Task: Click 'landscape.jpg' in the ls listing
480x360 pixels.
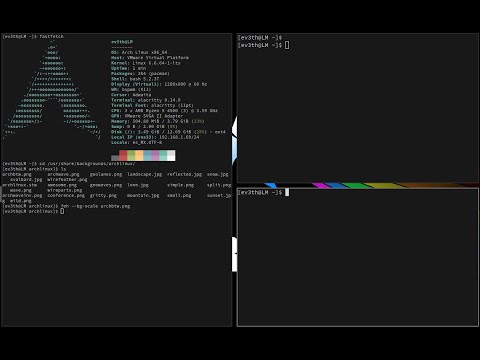Action: pos(145,174)
